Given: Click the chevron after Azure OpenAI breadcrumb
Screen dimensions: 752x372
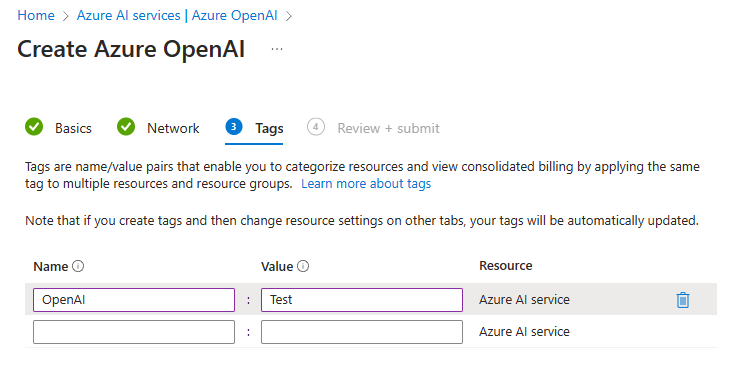Looking at the screenshot, I should pos(288,16).
